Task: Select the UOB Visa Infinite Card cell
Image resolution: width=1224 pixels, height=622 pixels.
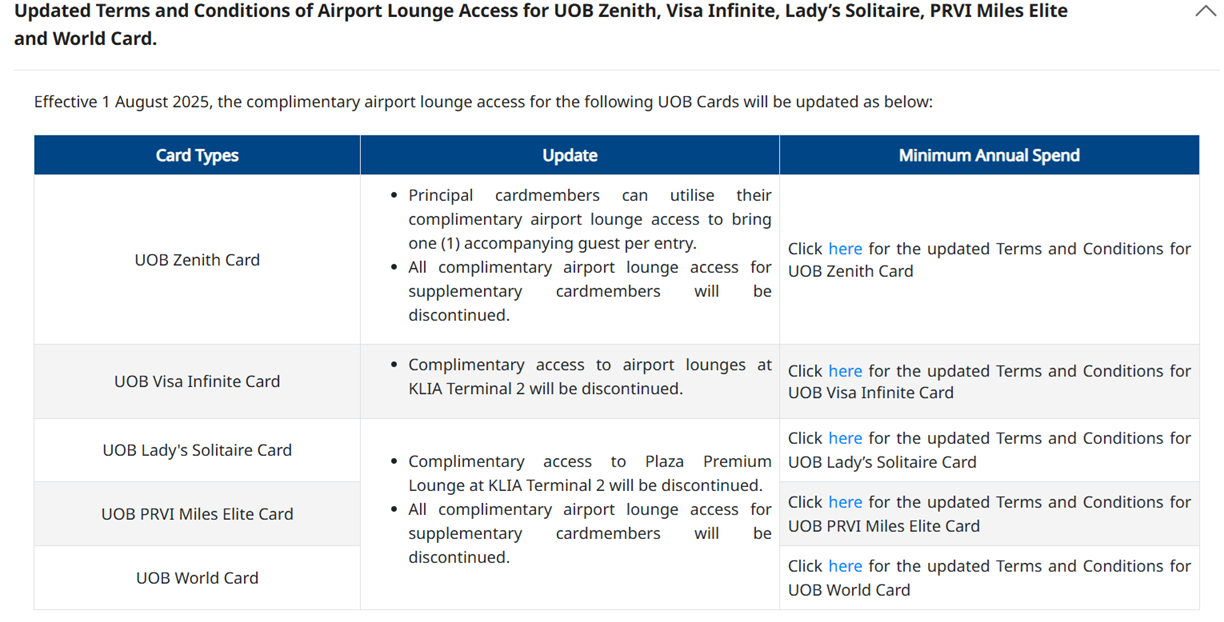Action: (197, 382)
